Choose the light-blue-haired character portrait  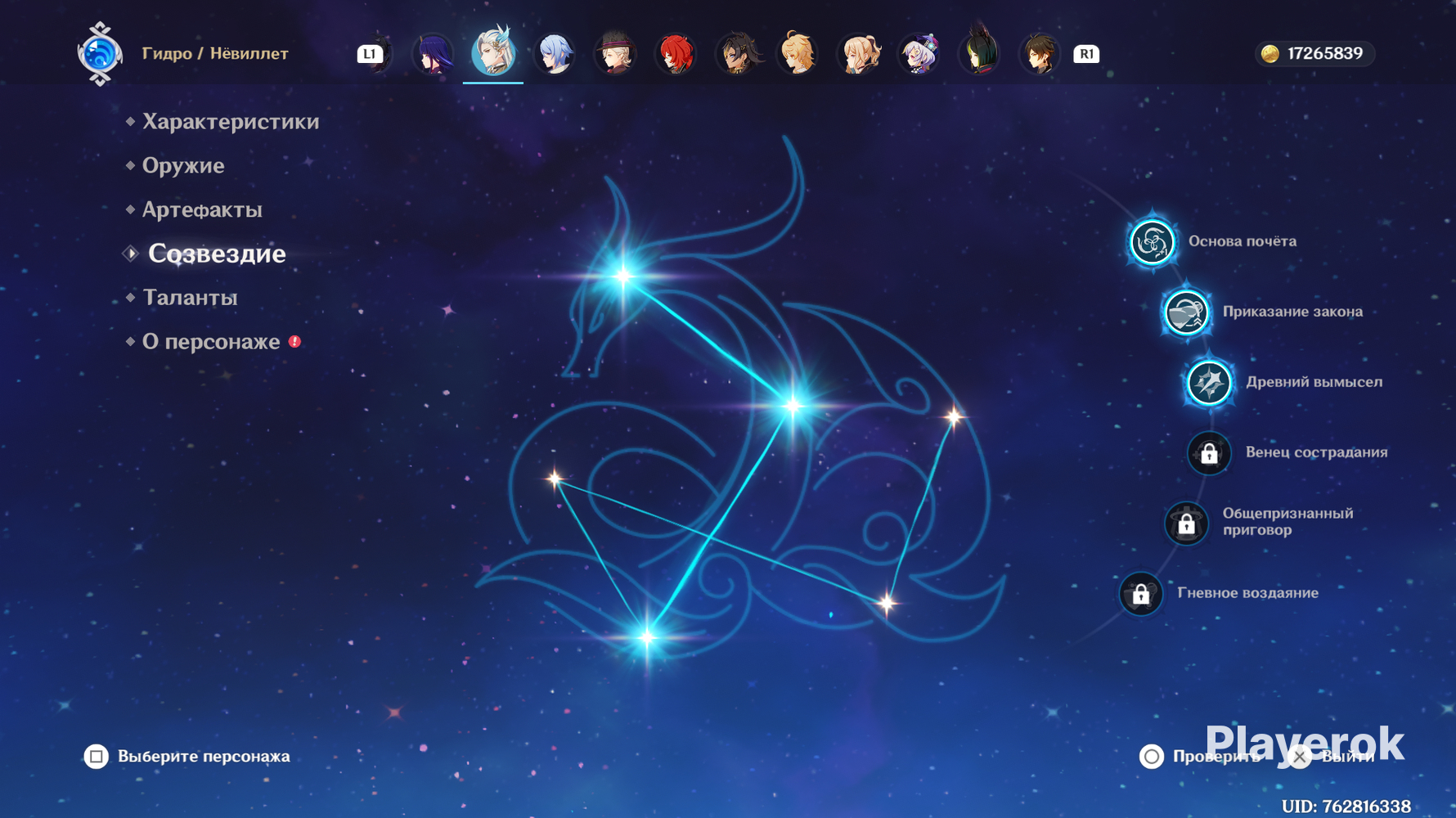(554, 54)
